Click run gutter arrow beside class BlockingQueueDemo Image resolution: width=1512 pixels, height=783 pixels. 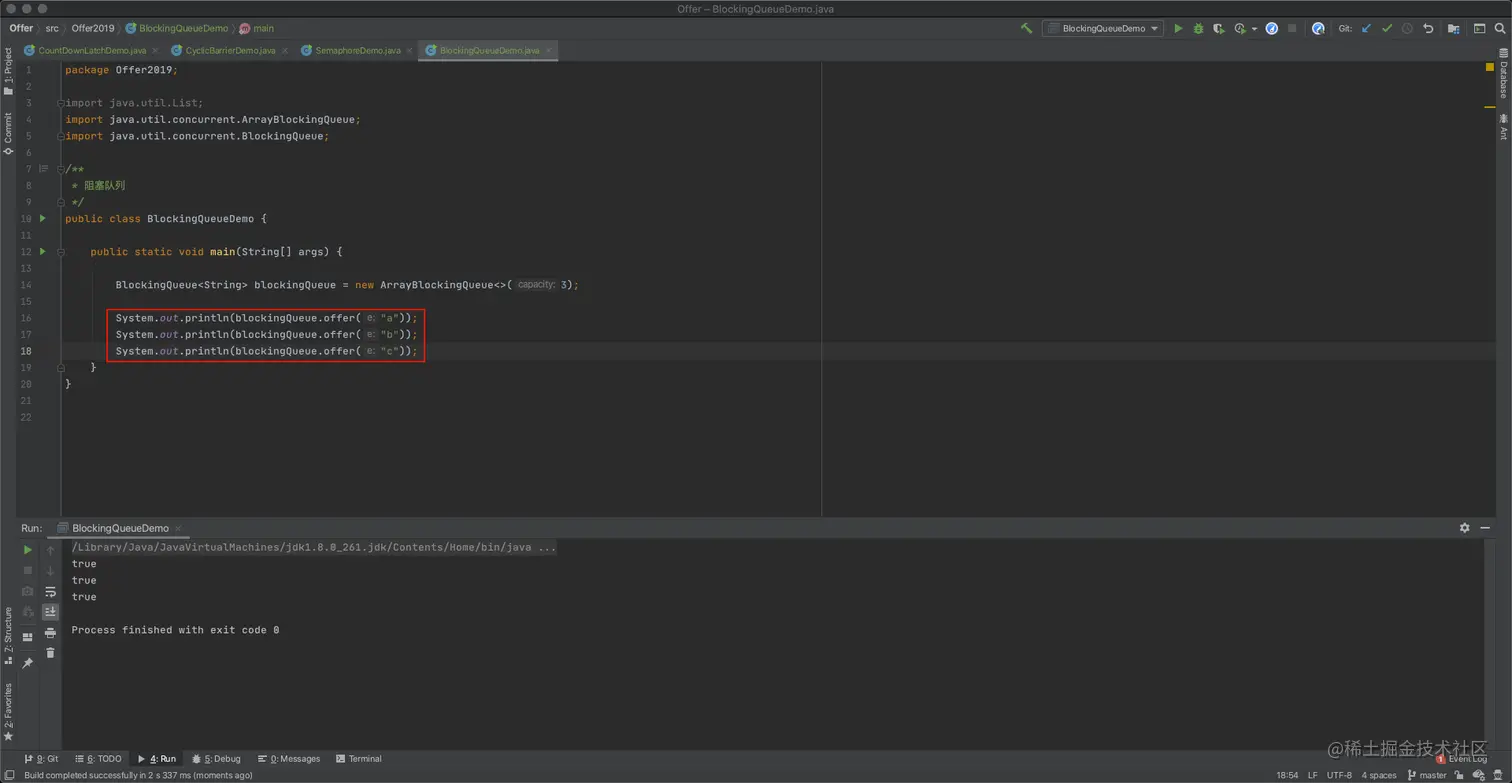[42, 218]
